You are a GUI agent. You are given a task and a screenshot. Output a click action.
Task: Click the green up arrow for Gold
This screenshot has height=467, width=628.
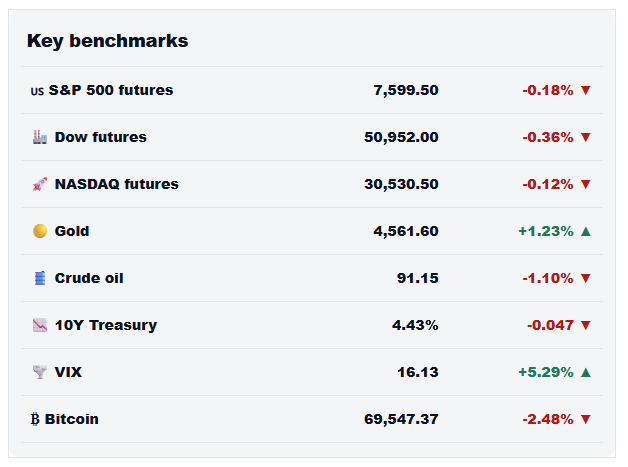pyautogui.click(x=586, y=231)
